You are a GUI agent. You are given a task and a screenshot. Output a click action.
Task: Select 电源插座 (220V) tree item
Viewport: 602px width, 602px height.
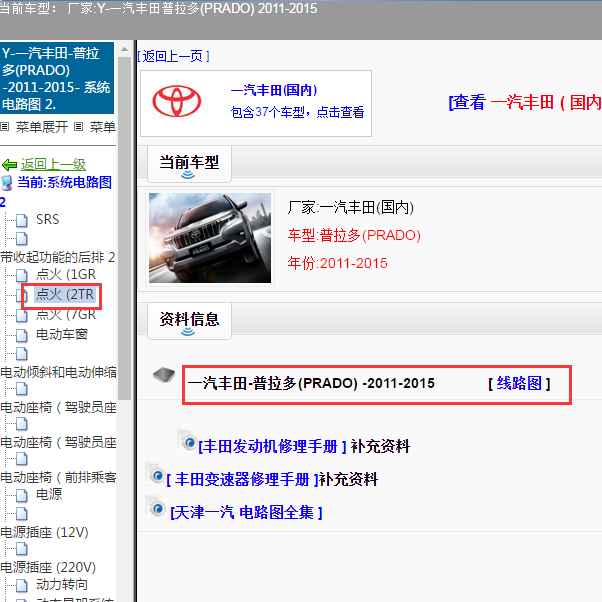pyautogui.click(x=48, y=567)
